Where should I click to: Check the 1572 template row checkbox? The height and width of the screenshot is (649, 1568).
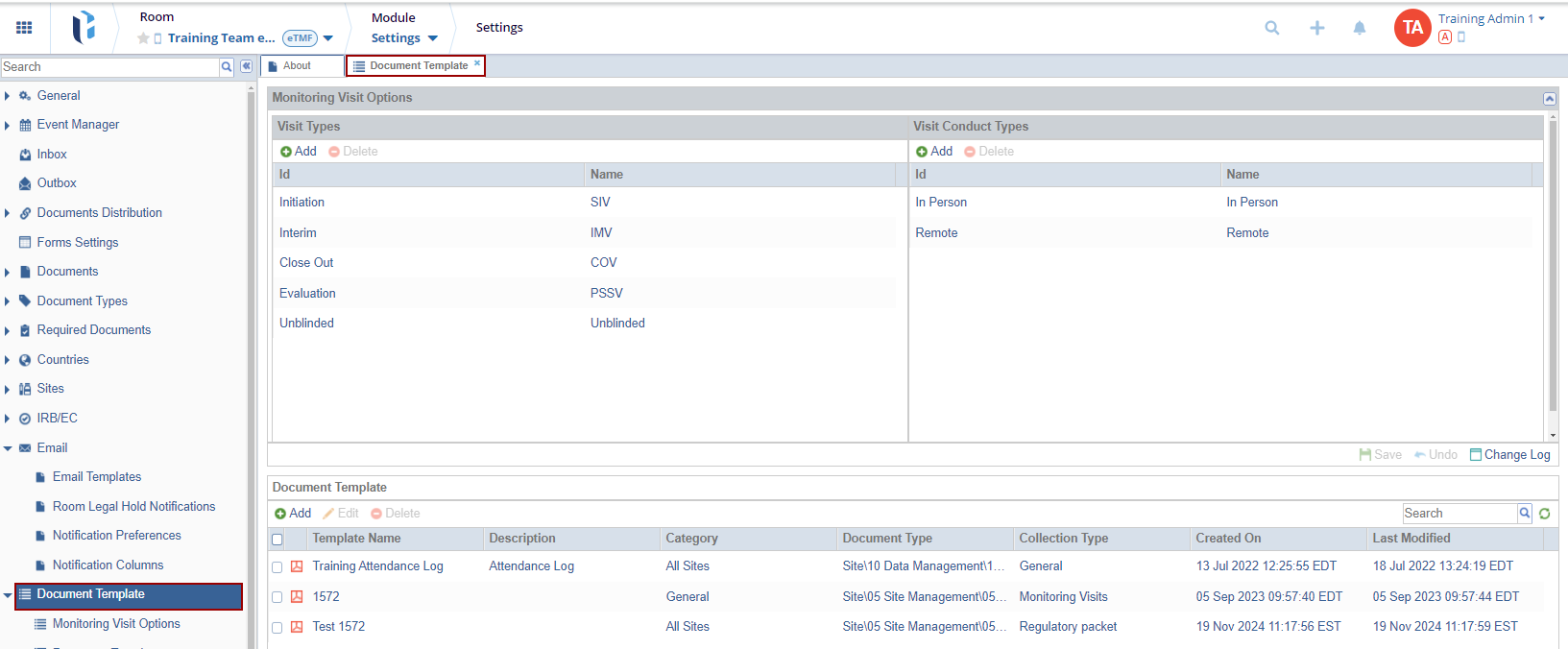pyautogui.click(x=277, y=597)
